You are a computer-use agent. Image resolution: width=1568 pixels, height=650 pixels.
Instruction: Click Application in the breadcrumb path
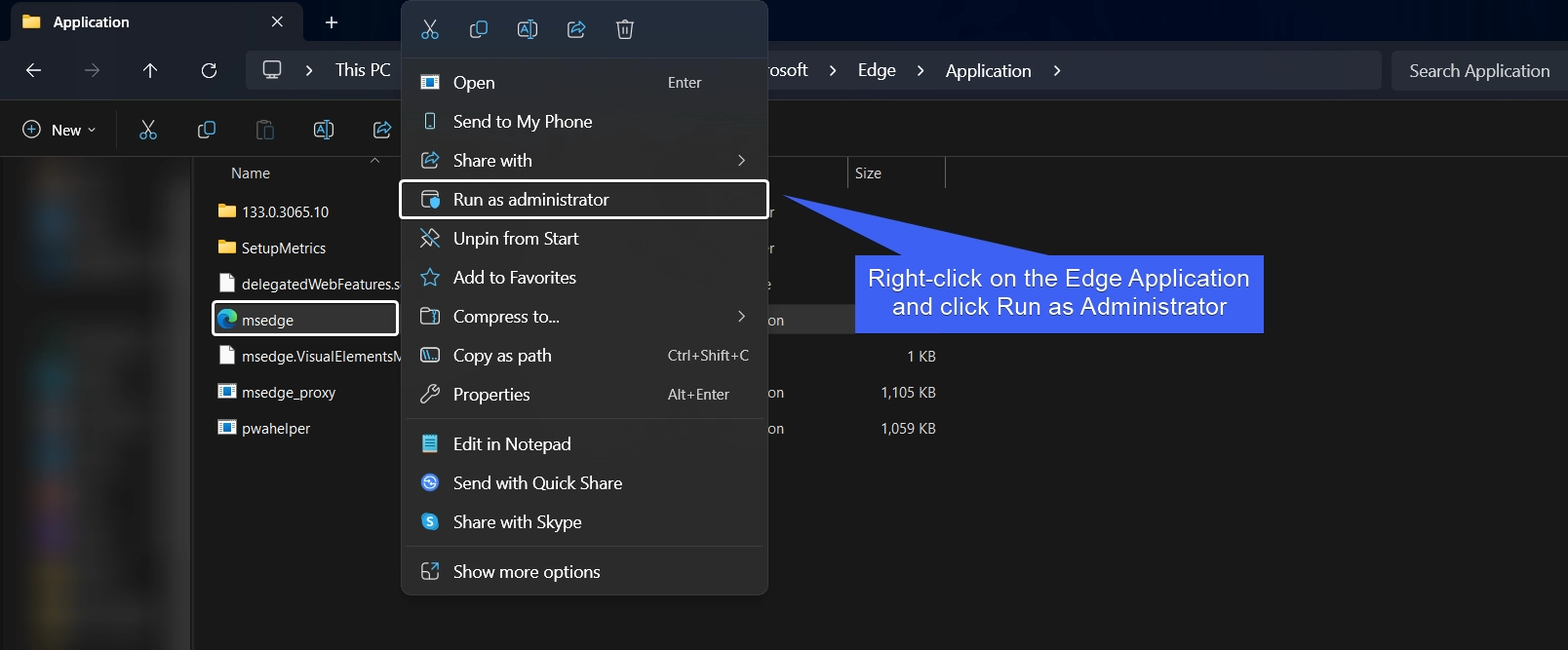(988, 70)
